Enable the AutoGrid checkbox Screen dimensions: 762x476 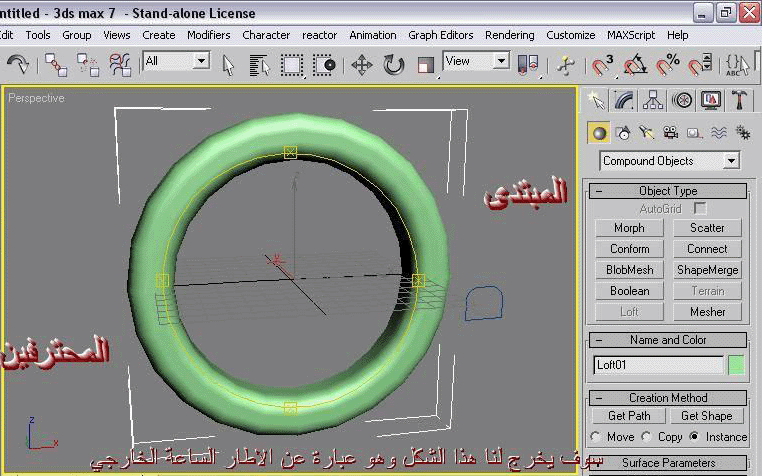pyautogui.click(x=700, y=209)
